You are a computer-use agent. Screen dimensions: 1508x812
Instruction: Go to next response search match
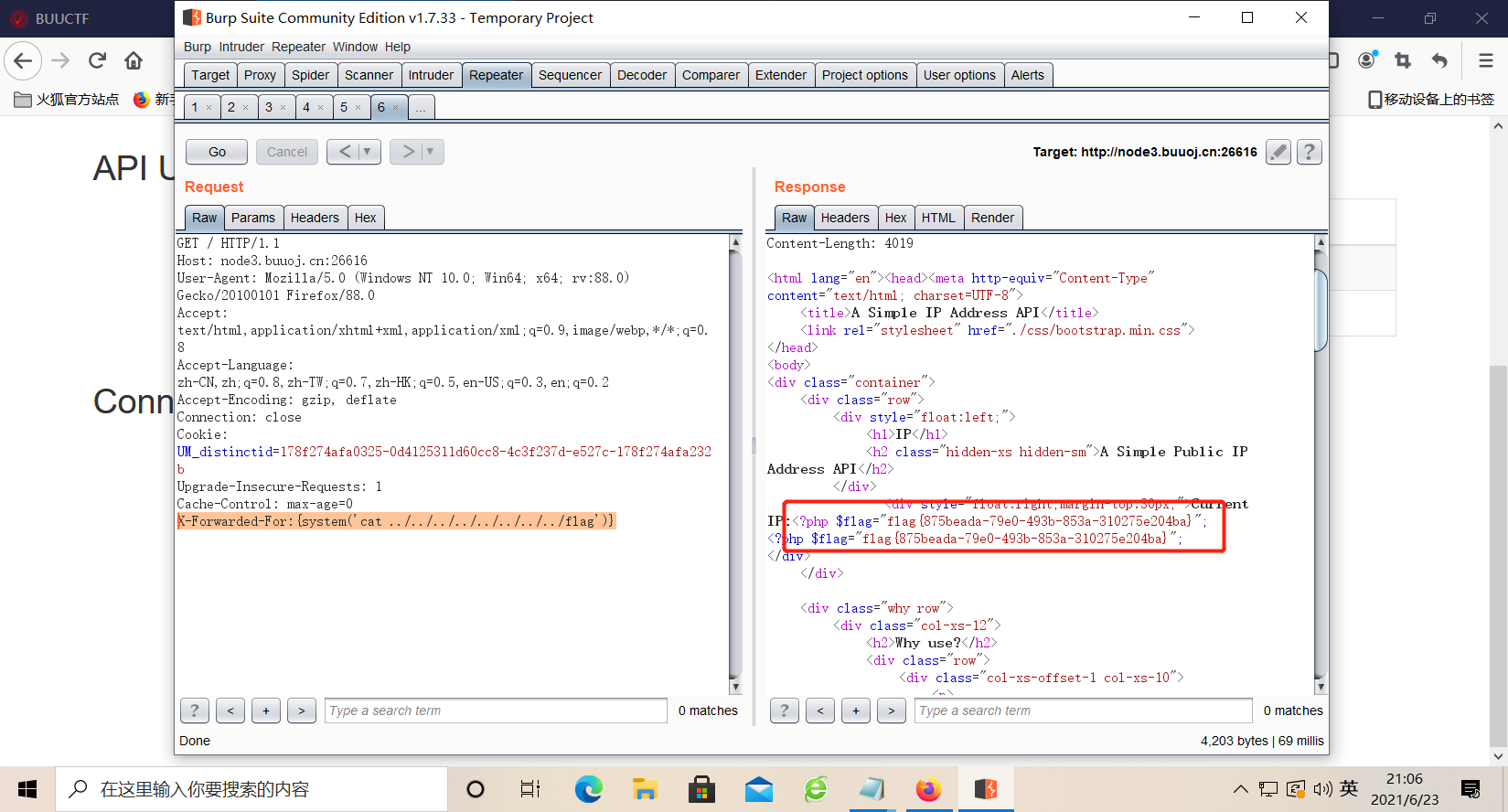tap(892, 710)
